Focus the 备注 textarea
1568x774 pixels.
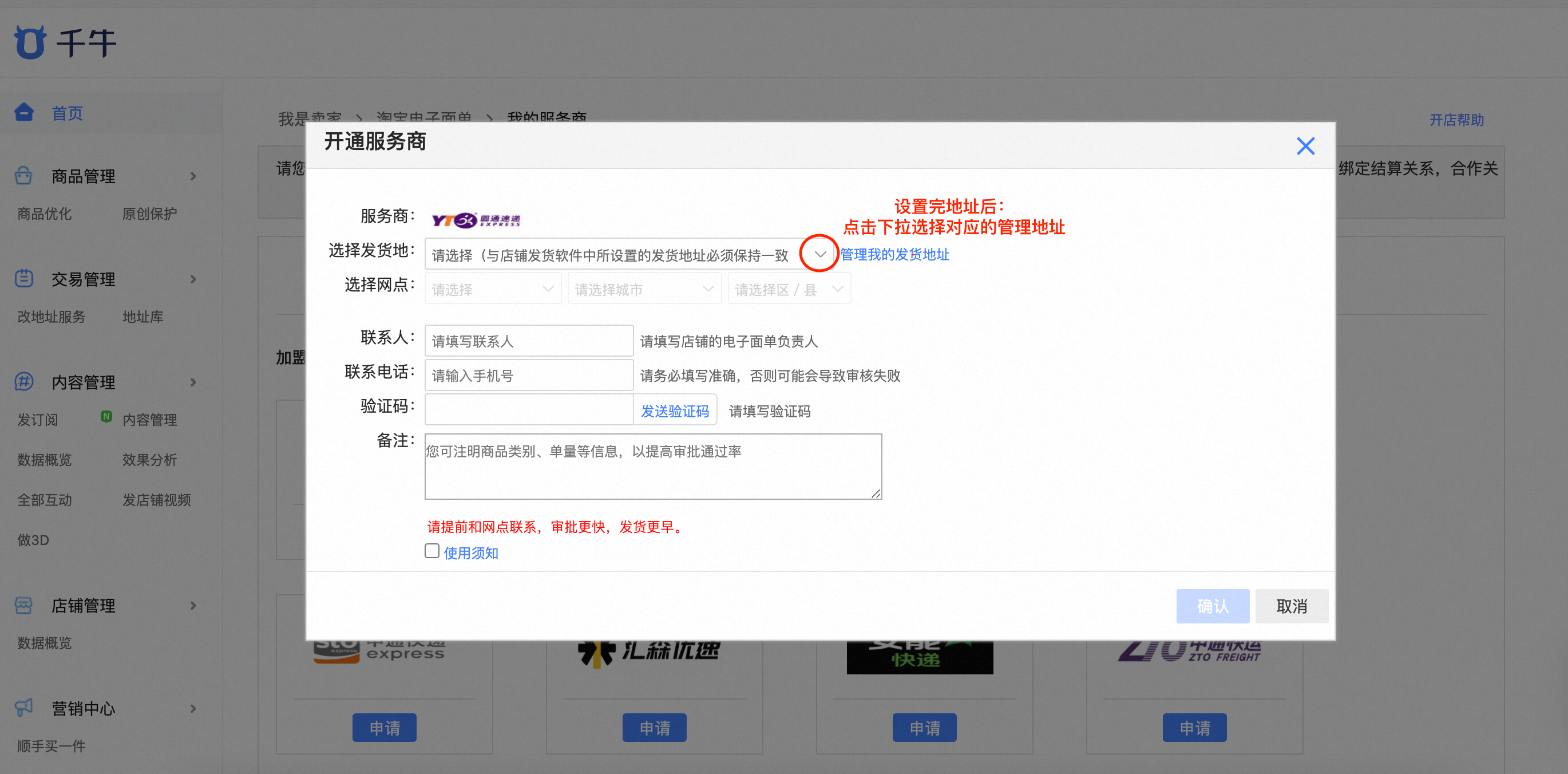[653, 467]
